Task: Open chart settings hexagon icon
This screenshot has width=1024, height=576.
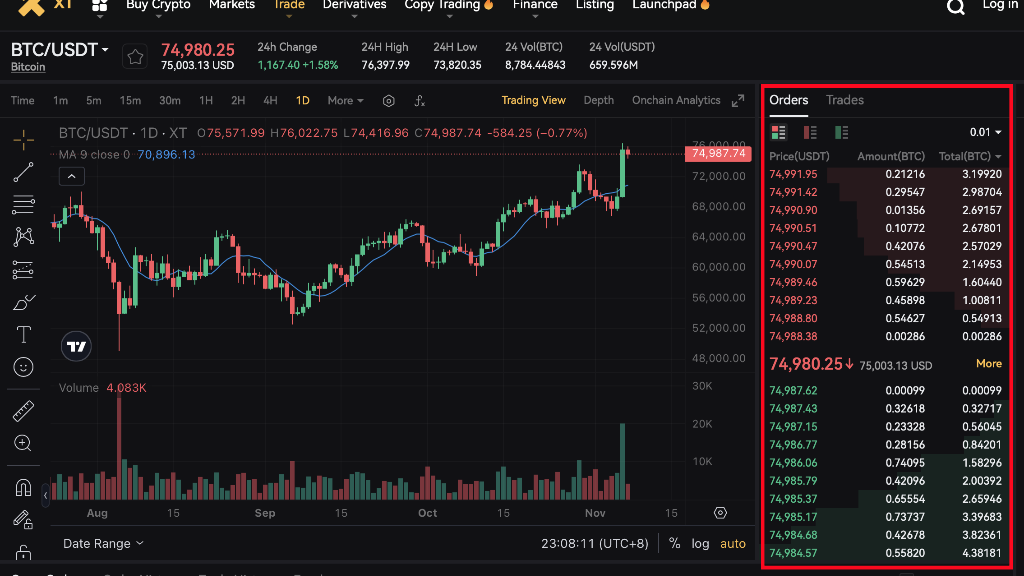Action: pyautogui.click(x=389, y=101)
